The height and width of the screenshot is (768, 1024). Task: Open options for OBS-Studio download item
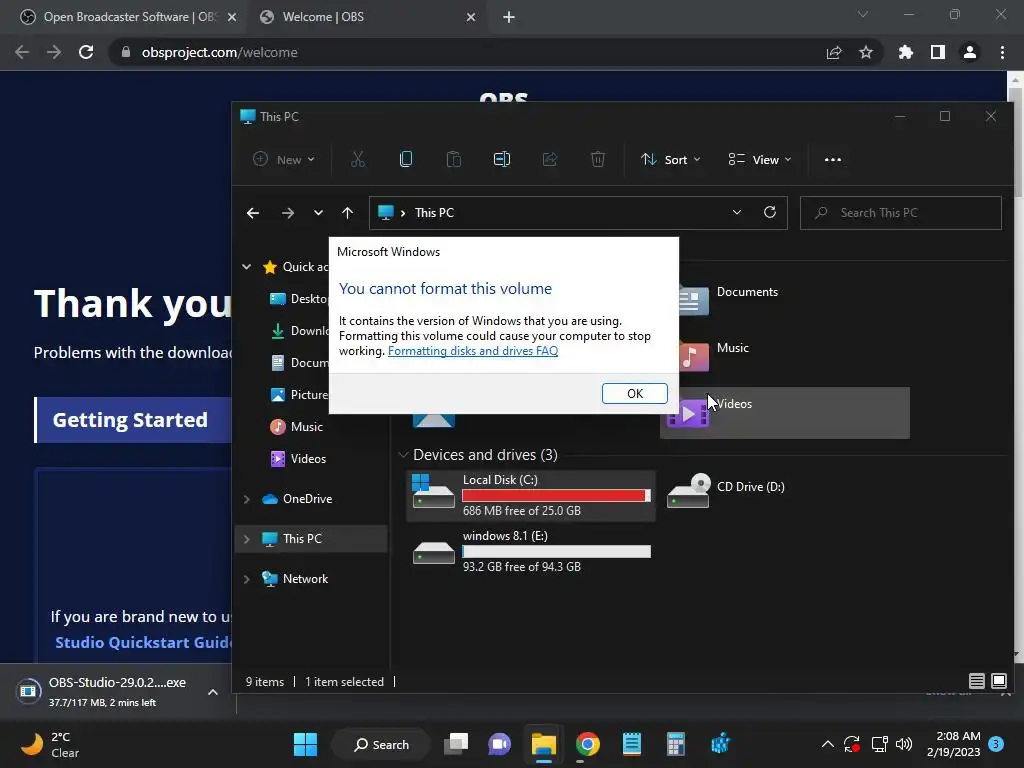(213, 692)
